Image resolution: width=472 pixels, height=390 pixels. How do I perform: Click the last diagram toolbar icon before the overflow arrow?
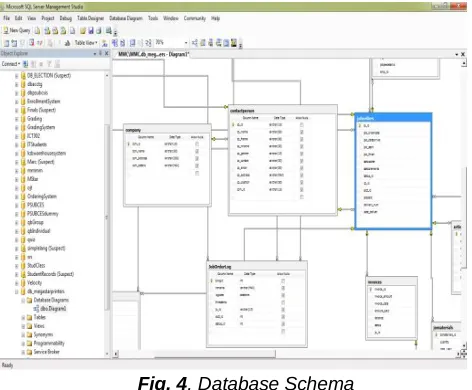(x=234, y=43)
